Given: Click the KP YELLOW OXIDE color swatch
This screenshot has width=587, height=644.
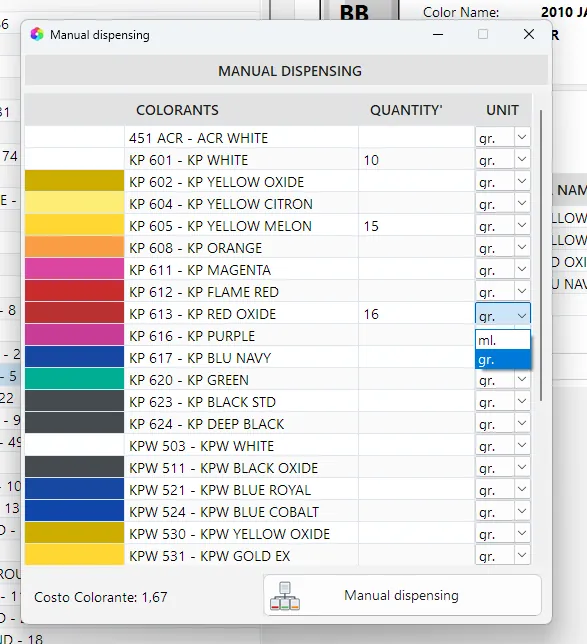Looking at the screenshot, I should (x=74, y=181).
